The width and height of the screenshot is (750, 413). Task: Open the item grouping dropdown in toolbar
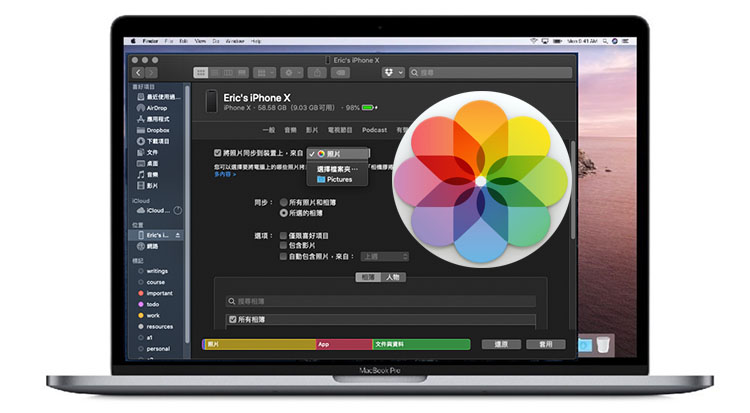pos(265,73)
